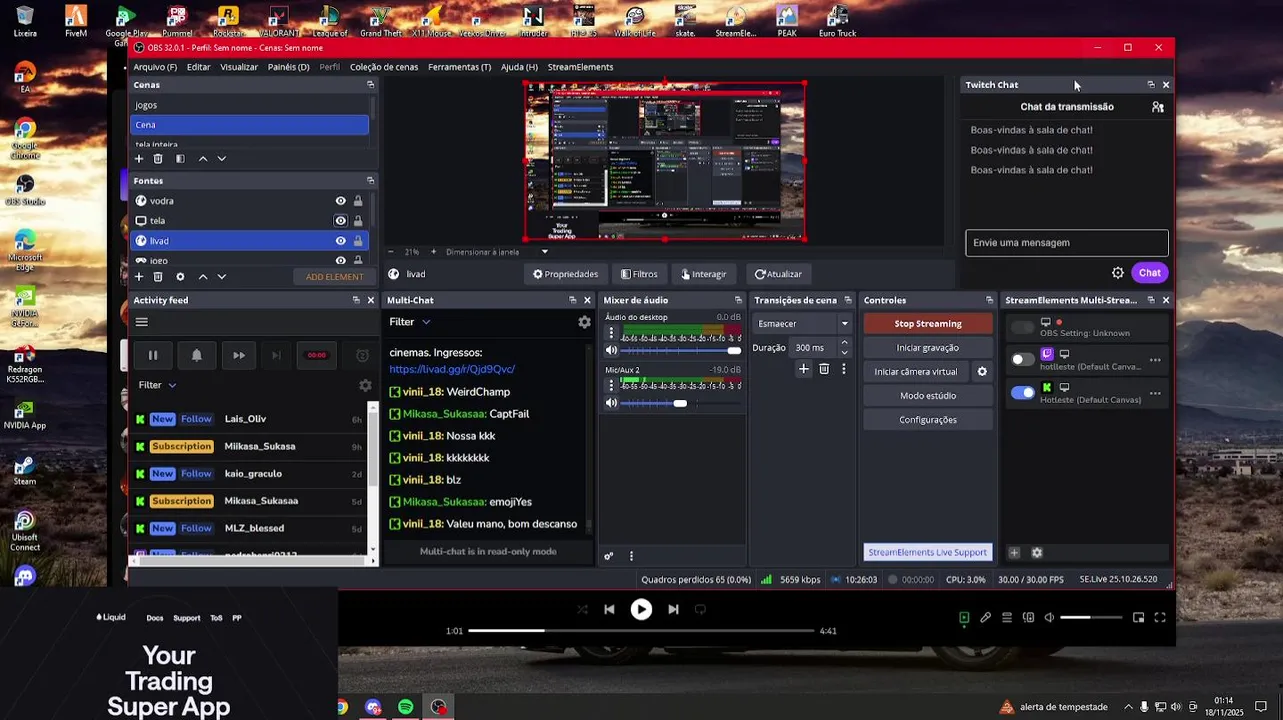The width and height of the screenshot is (1283, 720).
Task: Open Configurações button in Controles
Action: pyautogui.click(x=928, y=420)
